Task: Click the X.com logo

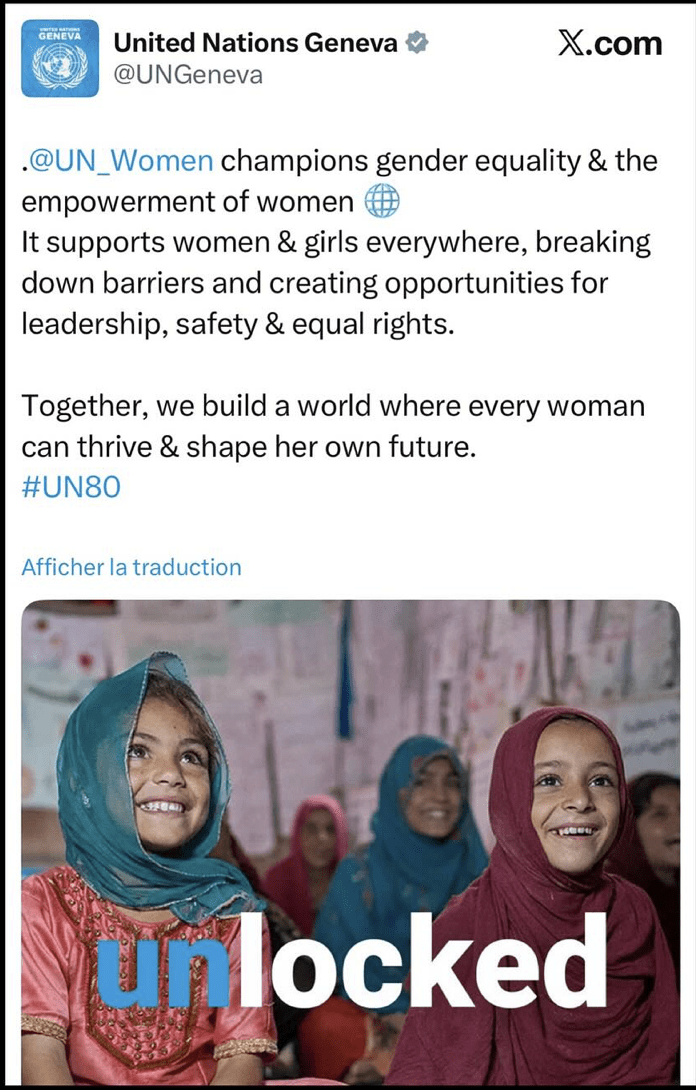Action: (610, 43)
